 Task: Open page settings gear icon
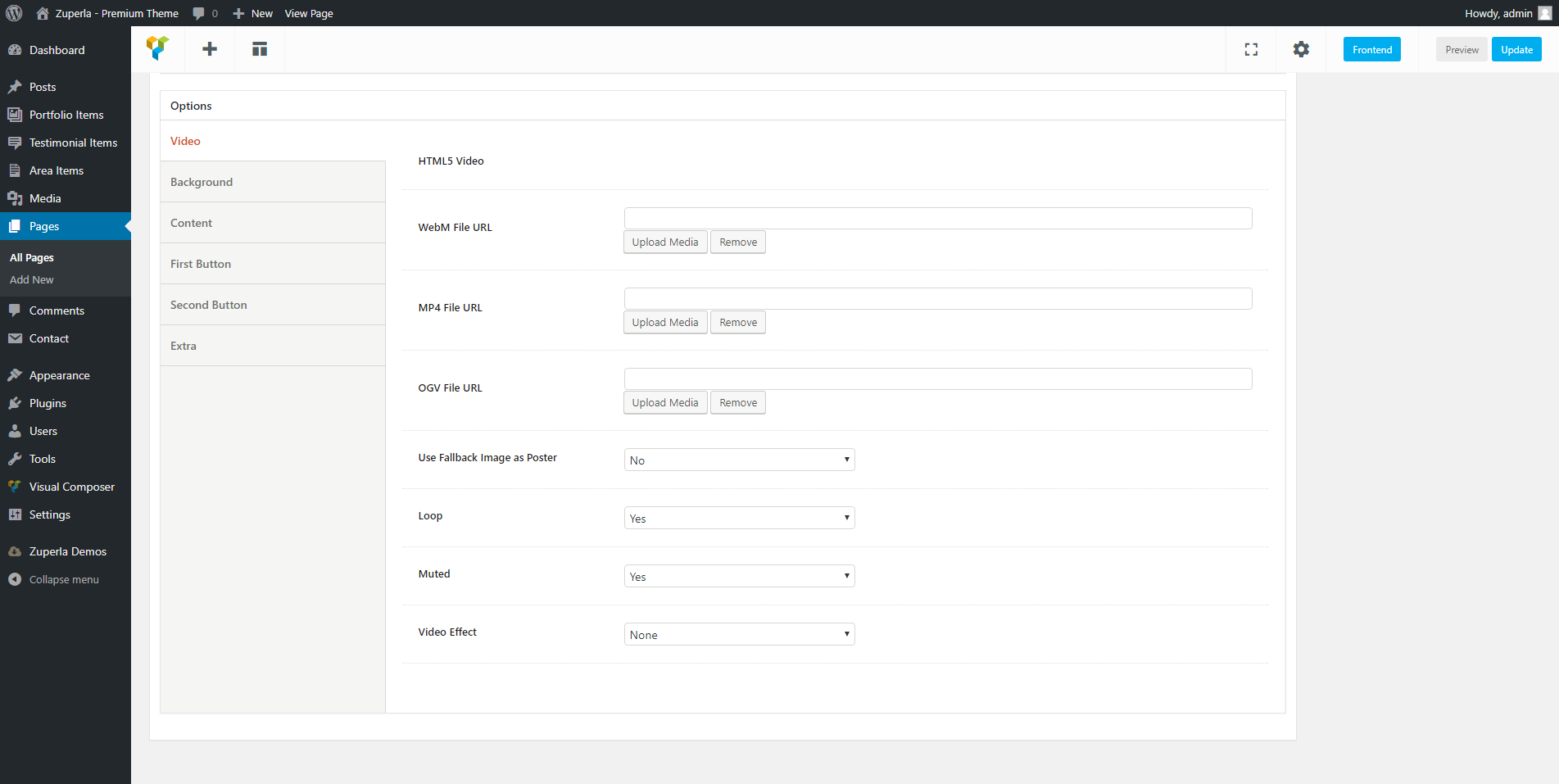click(1301, 49)
